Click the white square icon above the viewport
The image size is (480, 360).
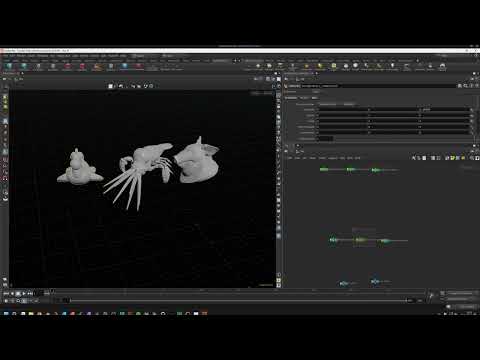coord(110,86)
